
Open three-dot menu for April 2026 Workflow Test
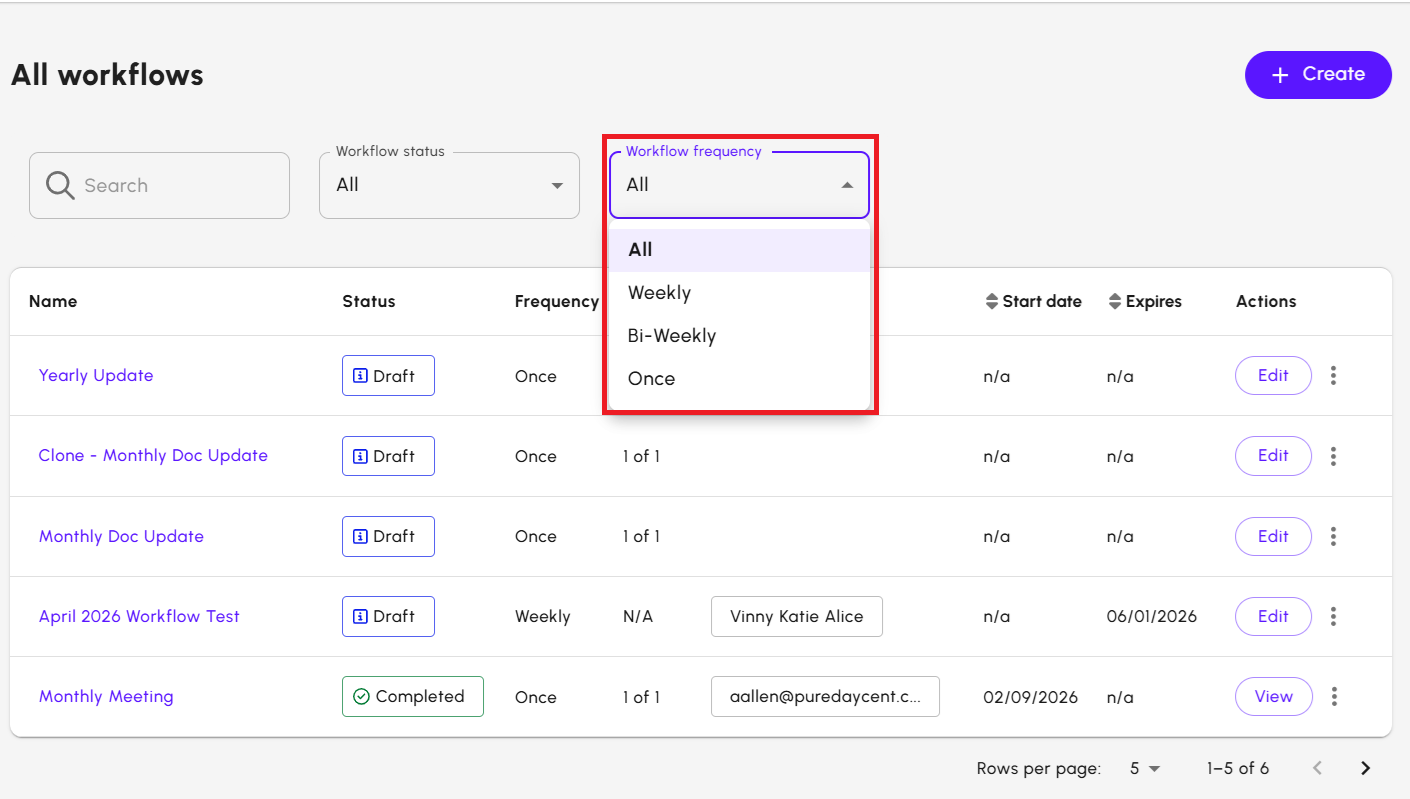click(x=1333, y=617)
